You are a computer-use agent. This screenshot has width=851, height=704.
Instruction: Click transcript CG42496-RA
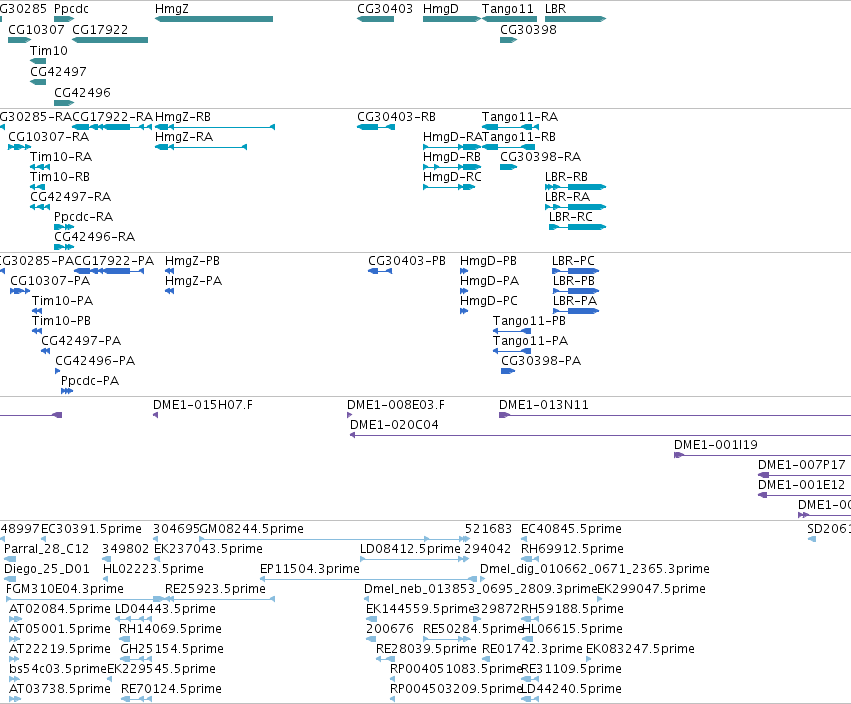(64, 247)
